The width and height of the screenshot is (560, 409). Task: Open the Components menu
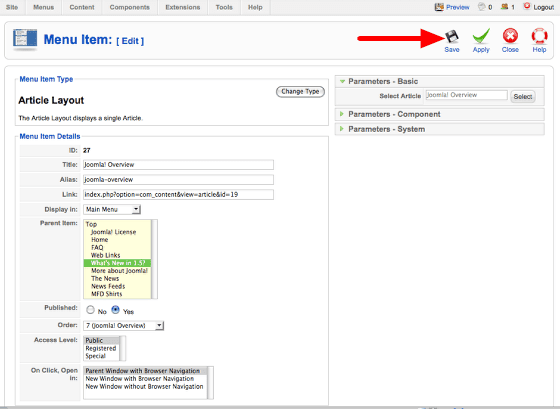coord(130,7)
